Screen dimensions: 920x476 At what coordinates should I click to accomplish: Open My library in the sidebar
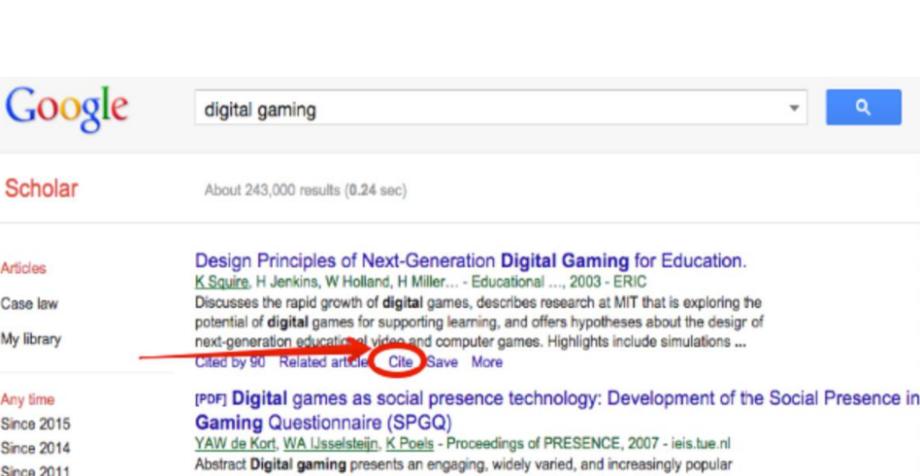click(31, 339)
